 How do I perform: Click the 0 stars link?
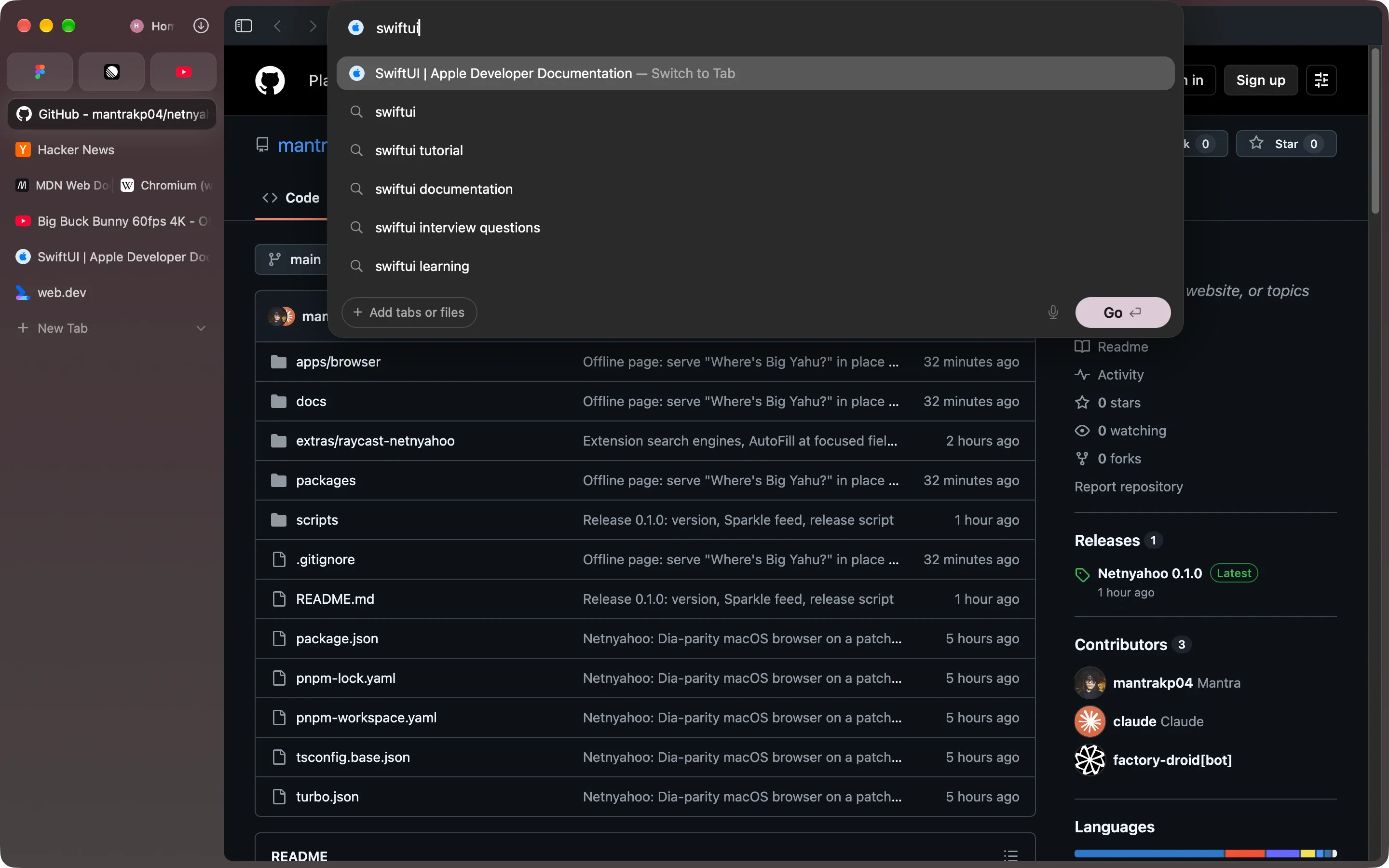[x=1108, y=403]
